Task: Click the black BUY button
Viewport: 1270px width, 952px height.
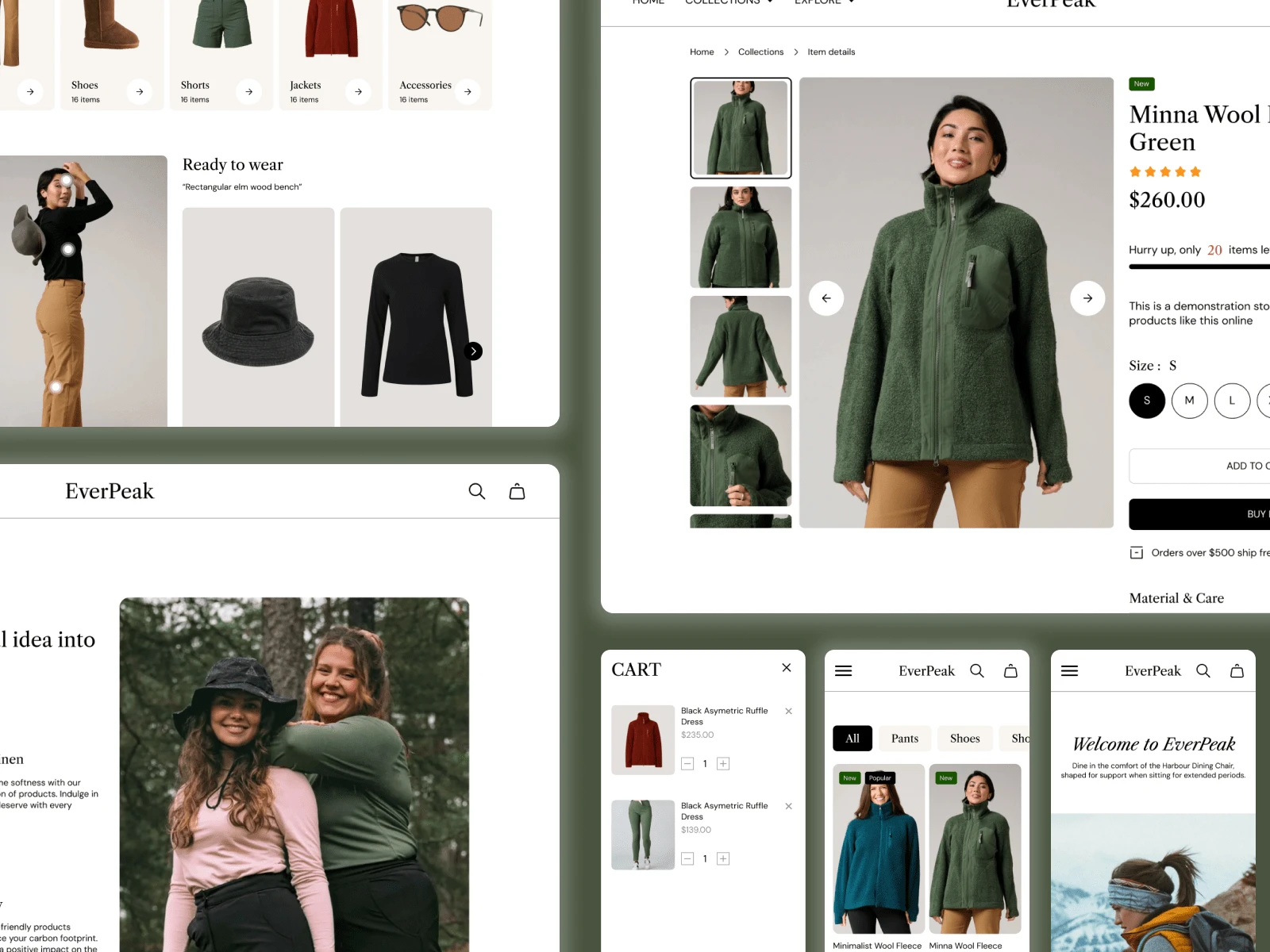Action: (1199, 514)
